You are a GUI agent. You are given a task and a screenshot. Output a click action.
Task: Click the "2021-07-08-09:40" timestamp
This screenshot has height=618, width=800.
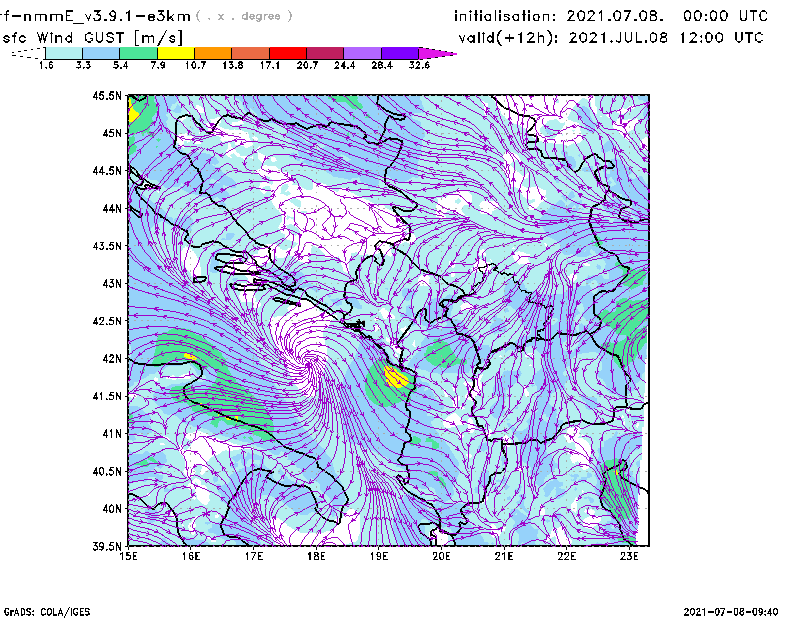731,612
